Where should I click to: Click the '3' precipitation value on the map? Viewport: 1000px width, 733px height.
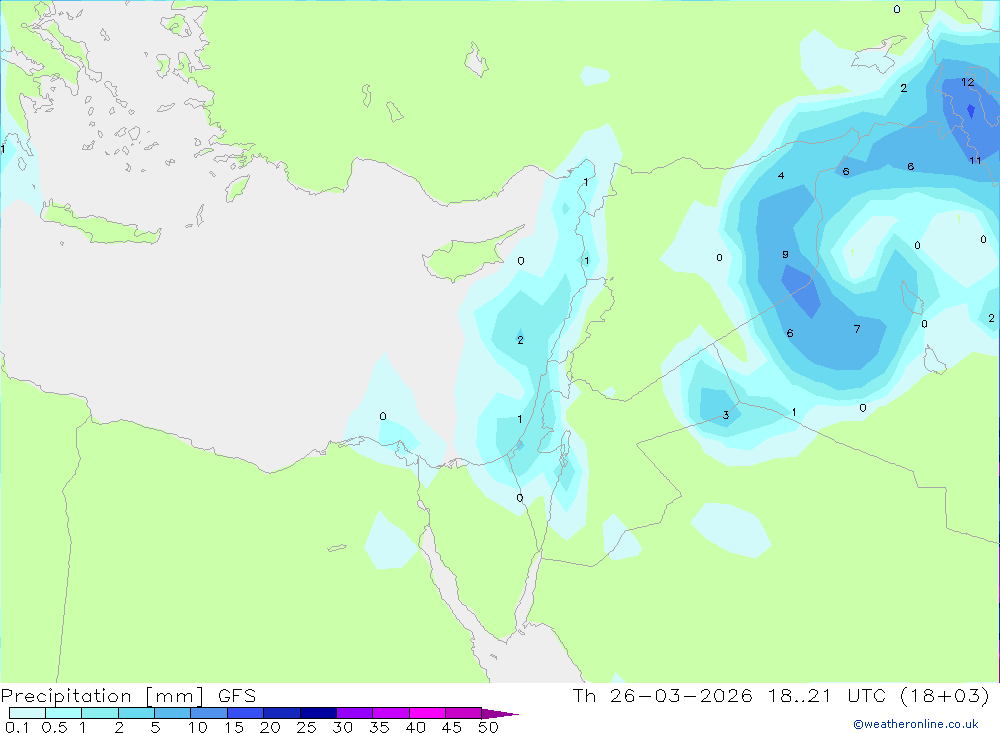click(726, 415)
